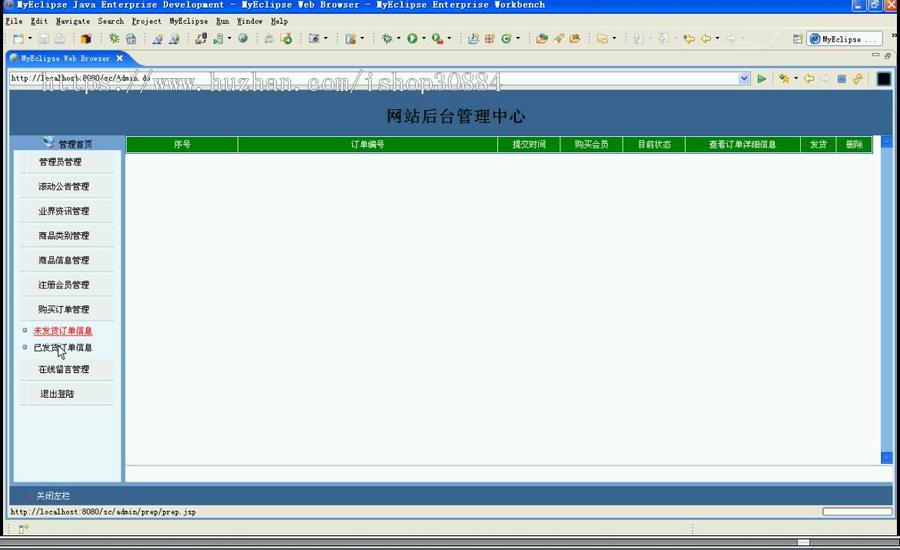Click the green Run play icon
This screenshot has width=900, height=550.
click(x=412, y=38)
